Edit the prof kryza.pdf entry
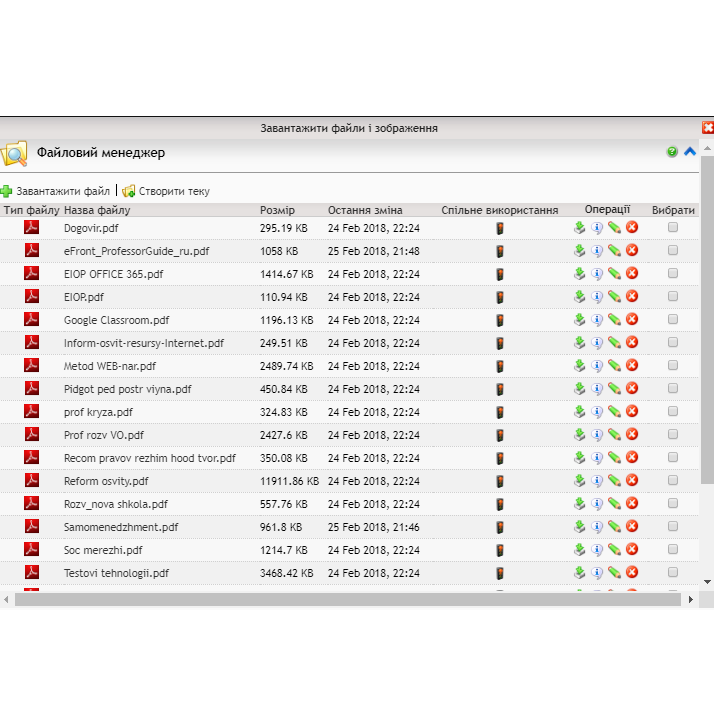The image size is (716, 716). coord(614,411)
